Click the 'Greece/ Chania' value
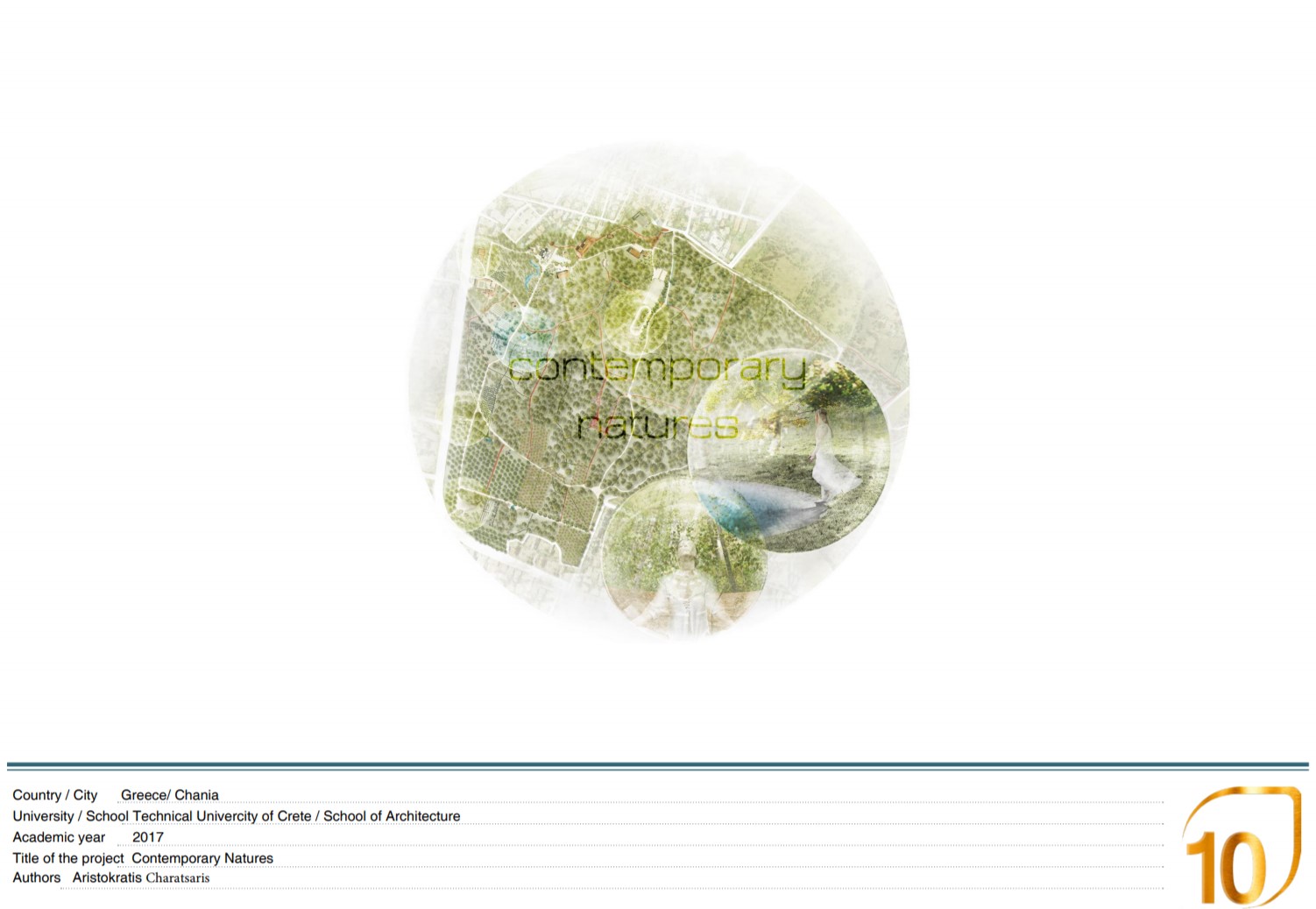This screenshot has width=1316, height=909. (170, 795)
